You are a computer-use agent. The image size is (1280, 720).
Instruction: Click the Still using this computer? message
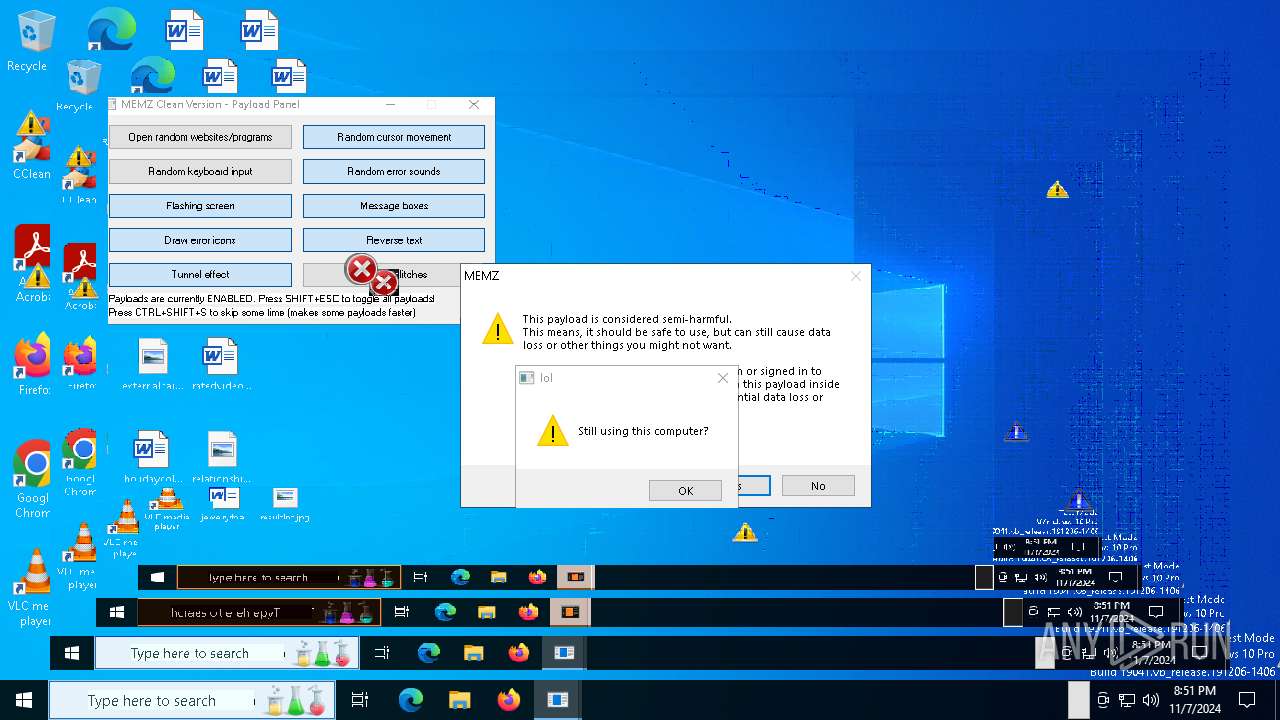643,431
